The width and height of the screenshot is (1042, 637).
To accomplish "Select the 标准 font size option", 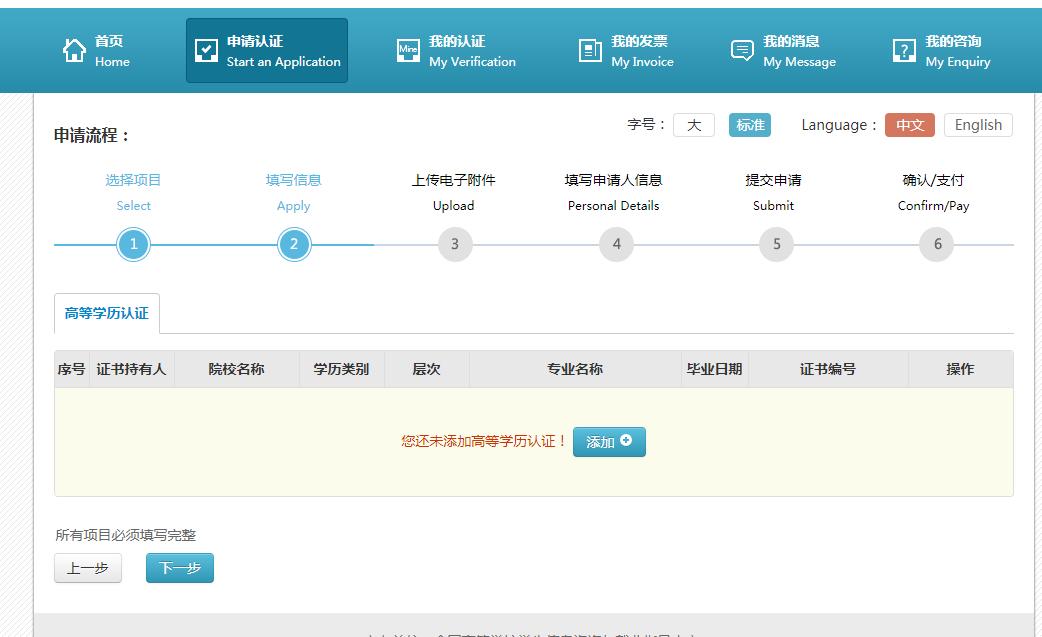I will [750, 124].
